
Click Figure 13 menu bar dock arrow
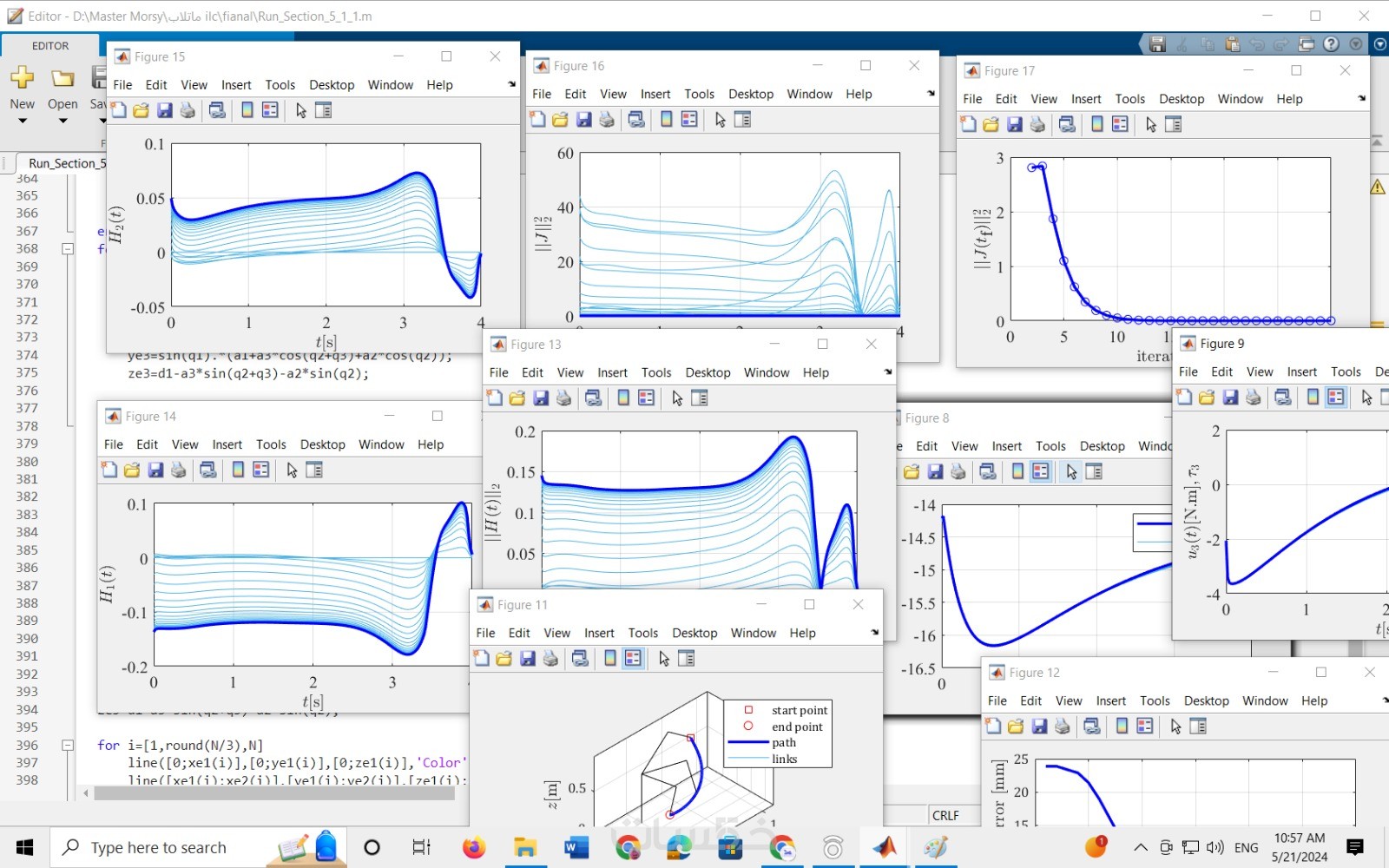[887, 372]
